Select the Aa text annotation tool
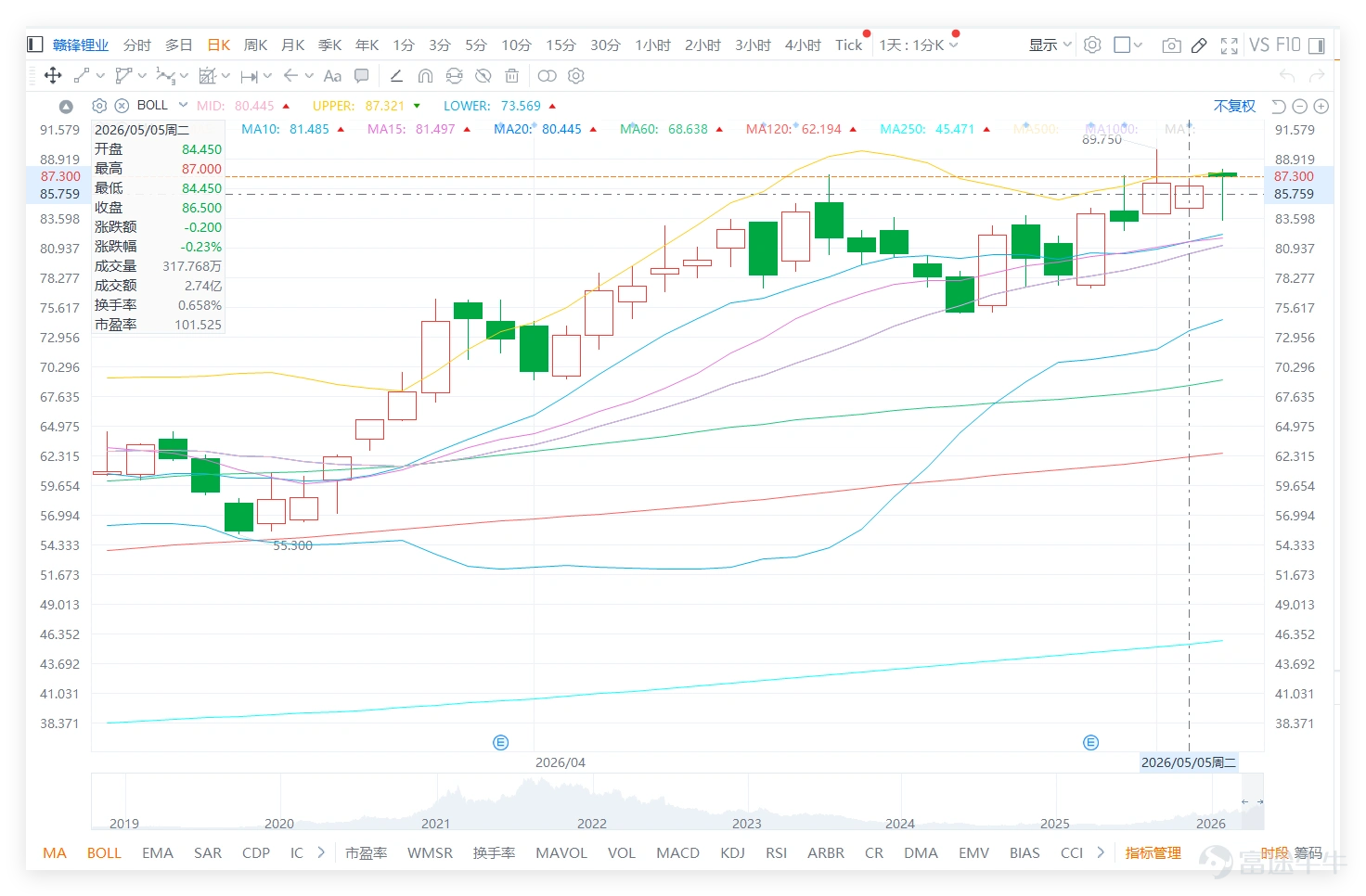Viewport: 1366px width, 896px height. point(332,76)
